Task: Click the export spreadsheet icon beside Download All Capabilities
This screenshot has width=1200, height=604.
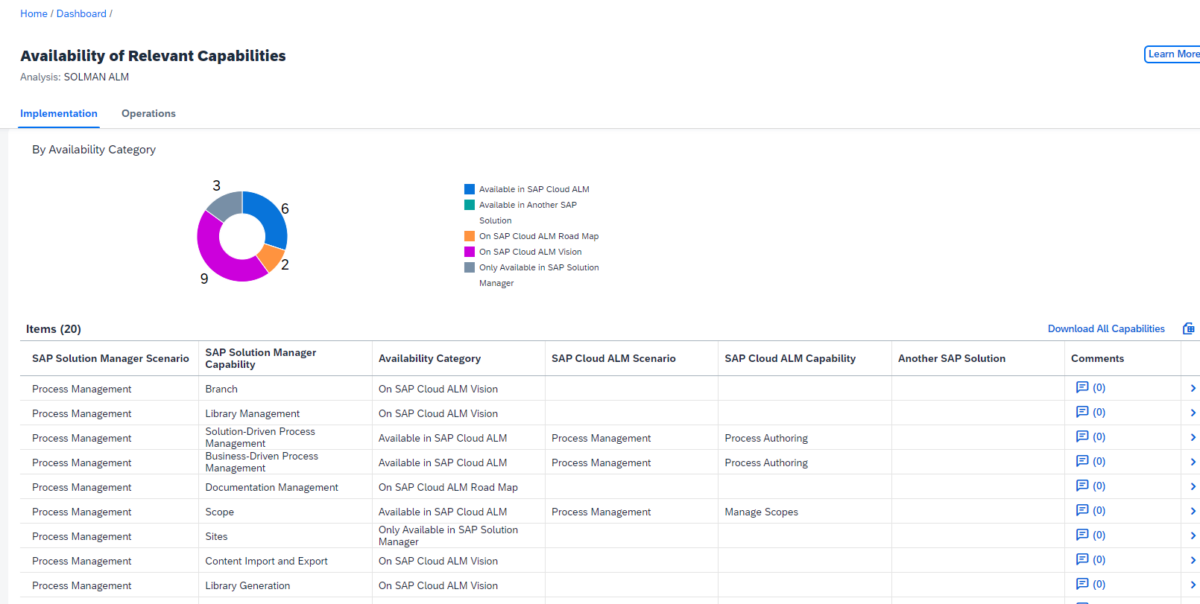Action: [x=1189, y=327]
